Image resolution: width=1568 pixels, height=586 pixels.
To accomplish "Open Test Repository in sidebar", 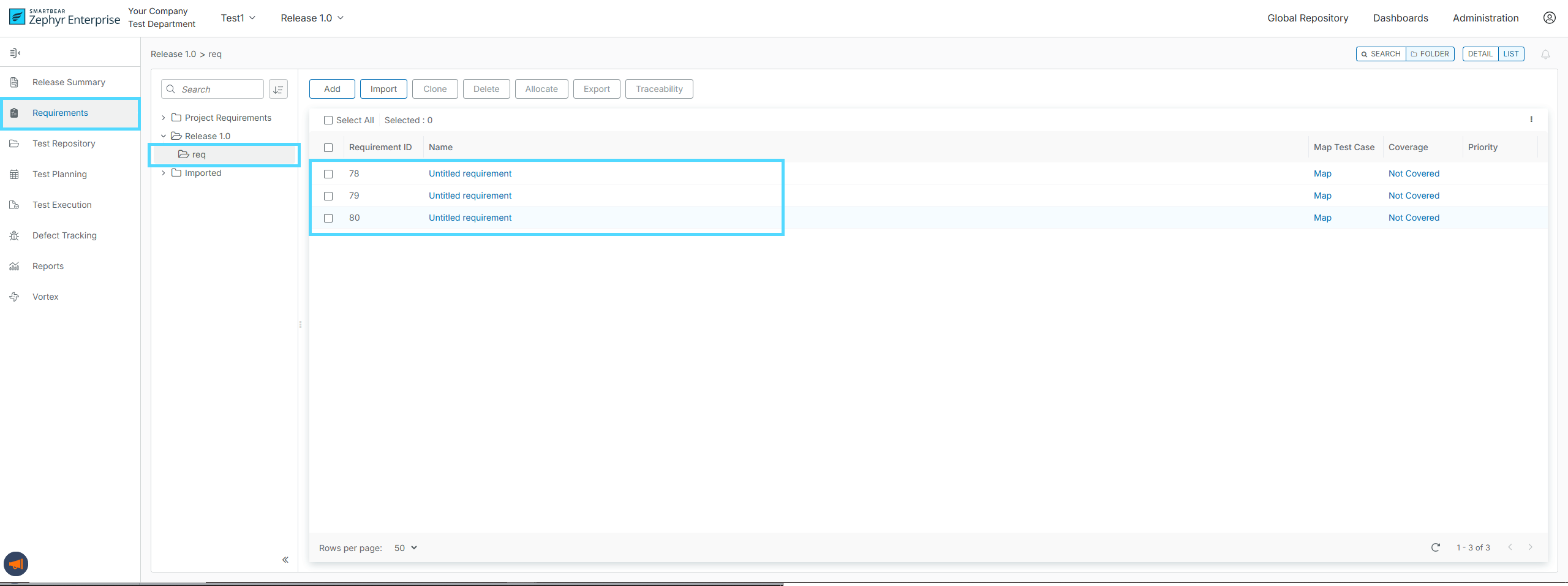I will coord(64,143).
